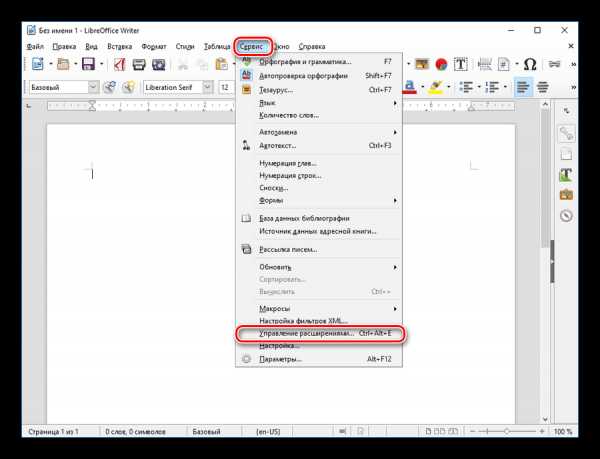Screen dimensions: 600x459
Task: Click the Save floppy disk icon
Action: click(x=88, y=64)
